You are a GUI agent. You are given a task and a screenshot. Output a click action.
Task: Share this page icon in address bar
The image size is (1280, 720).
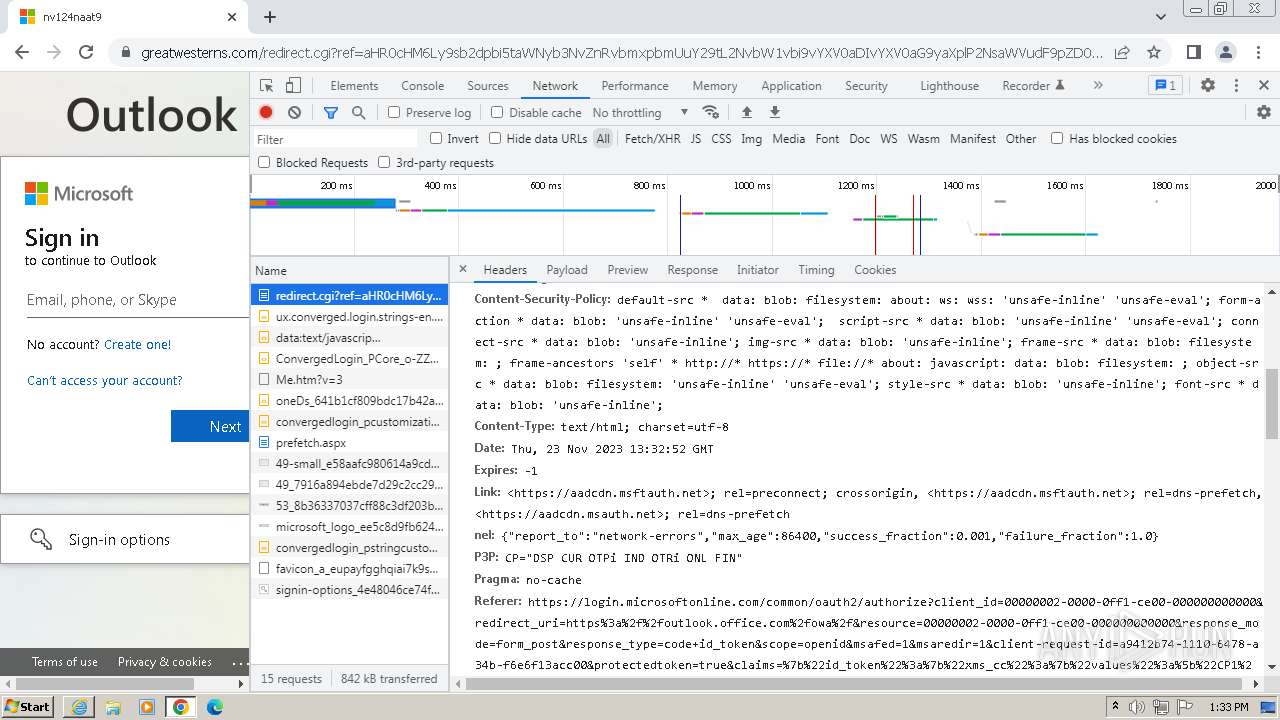click(1122, 52)
